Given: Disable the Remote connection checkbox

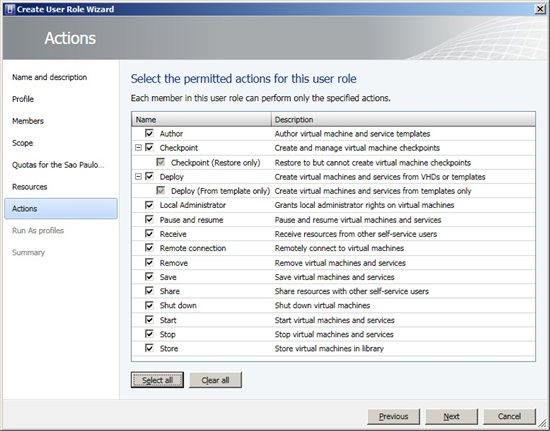Looking at the screenshot, I should [149, 248].
